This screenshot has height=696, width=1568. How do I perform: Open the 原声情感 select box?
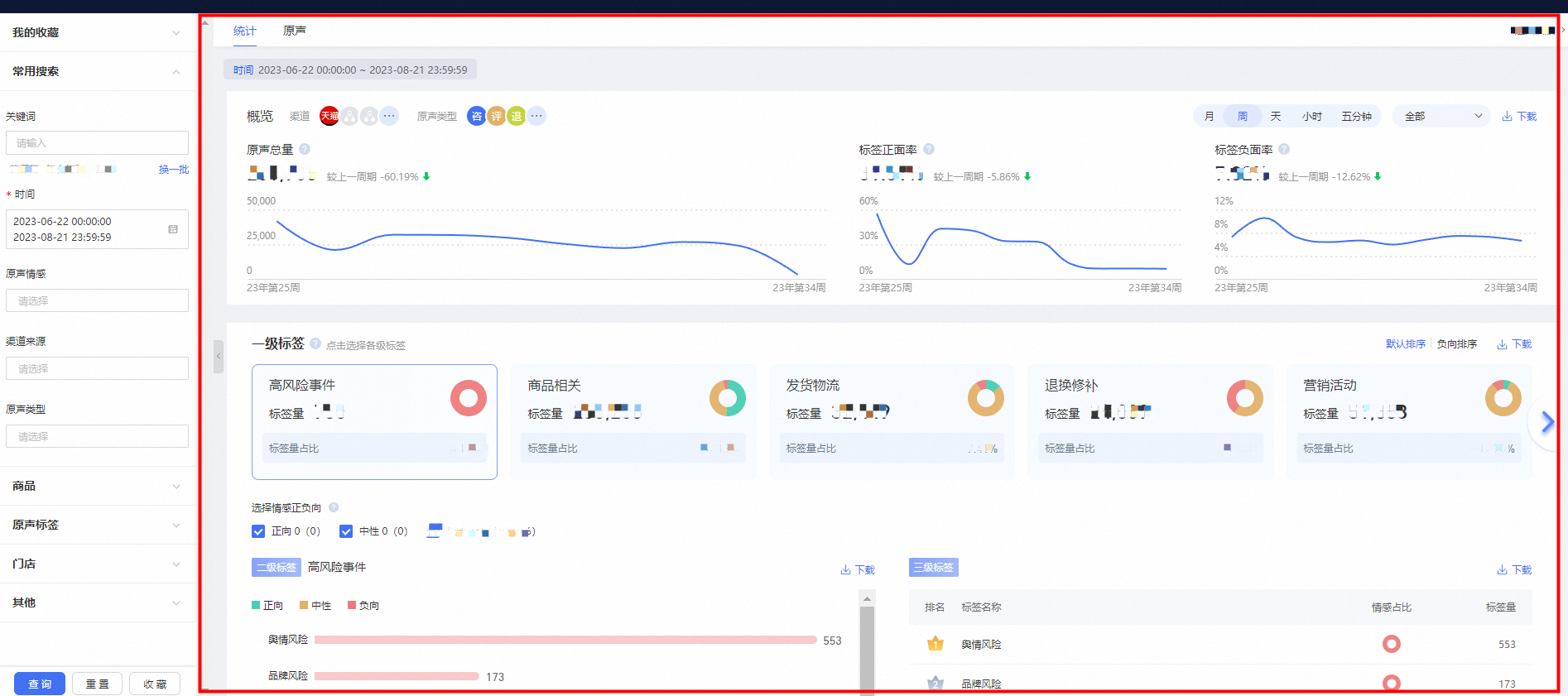tap(97, 300)
